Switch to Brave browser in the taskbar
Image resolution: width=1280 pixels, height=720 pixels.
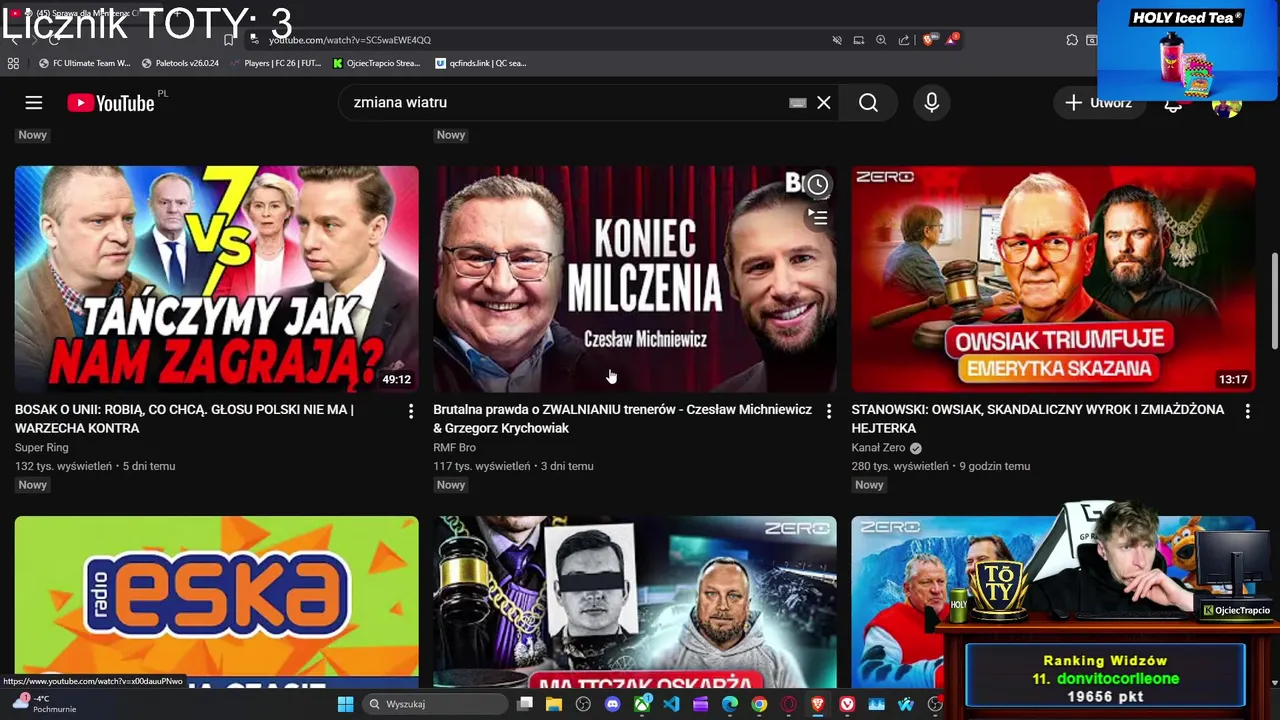(818, 704)
